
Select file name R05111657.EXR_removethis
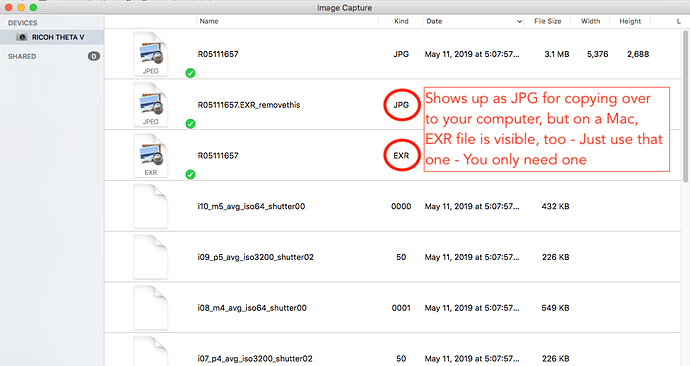(x=249, y=105)
